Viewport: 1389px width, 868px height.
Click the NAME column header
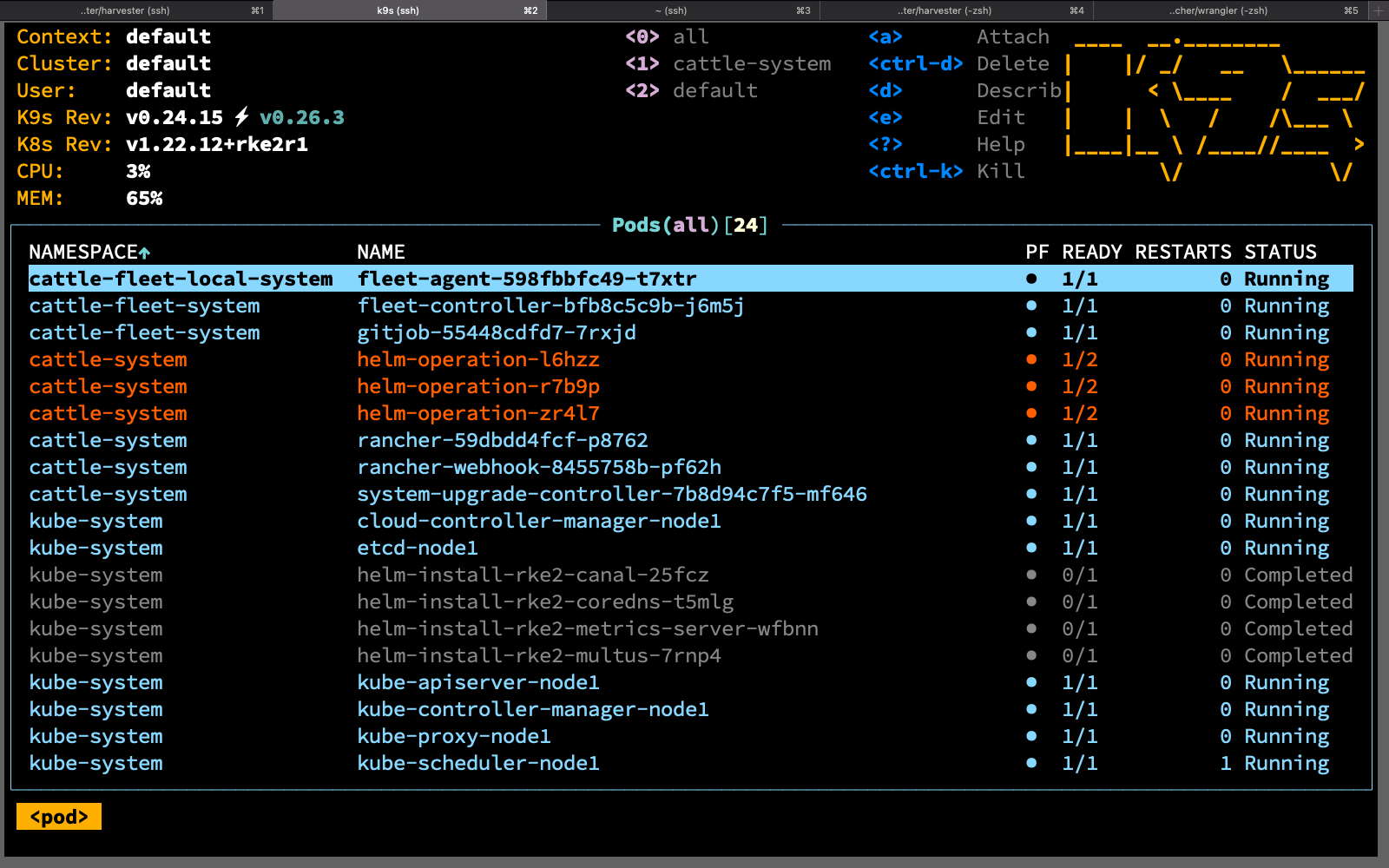381,252
